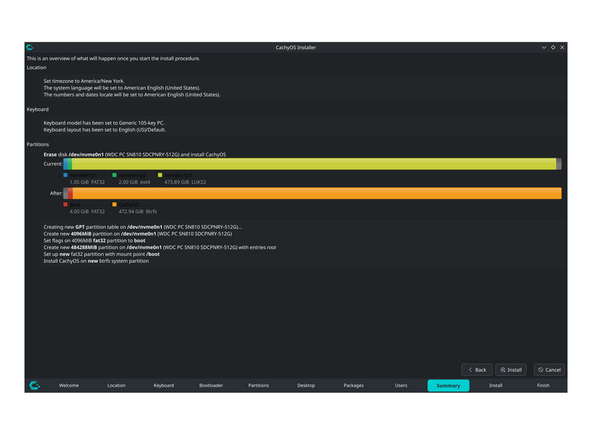Image resolution: width=592 pixels, height=444 pixels.
Task: Click orange CachyOS partition legend swatch
Action: coord(114,205)
